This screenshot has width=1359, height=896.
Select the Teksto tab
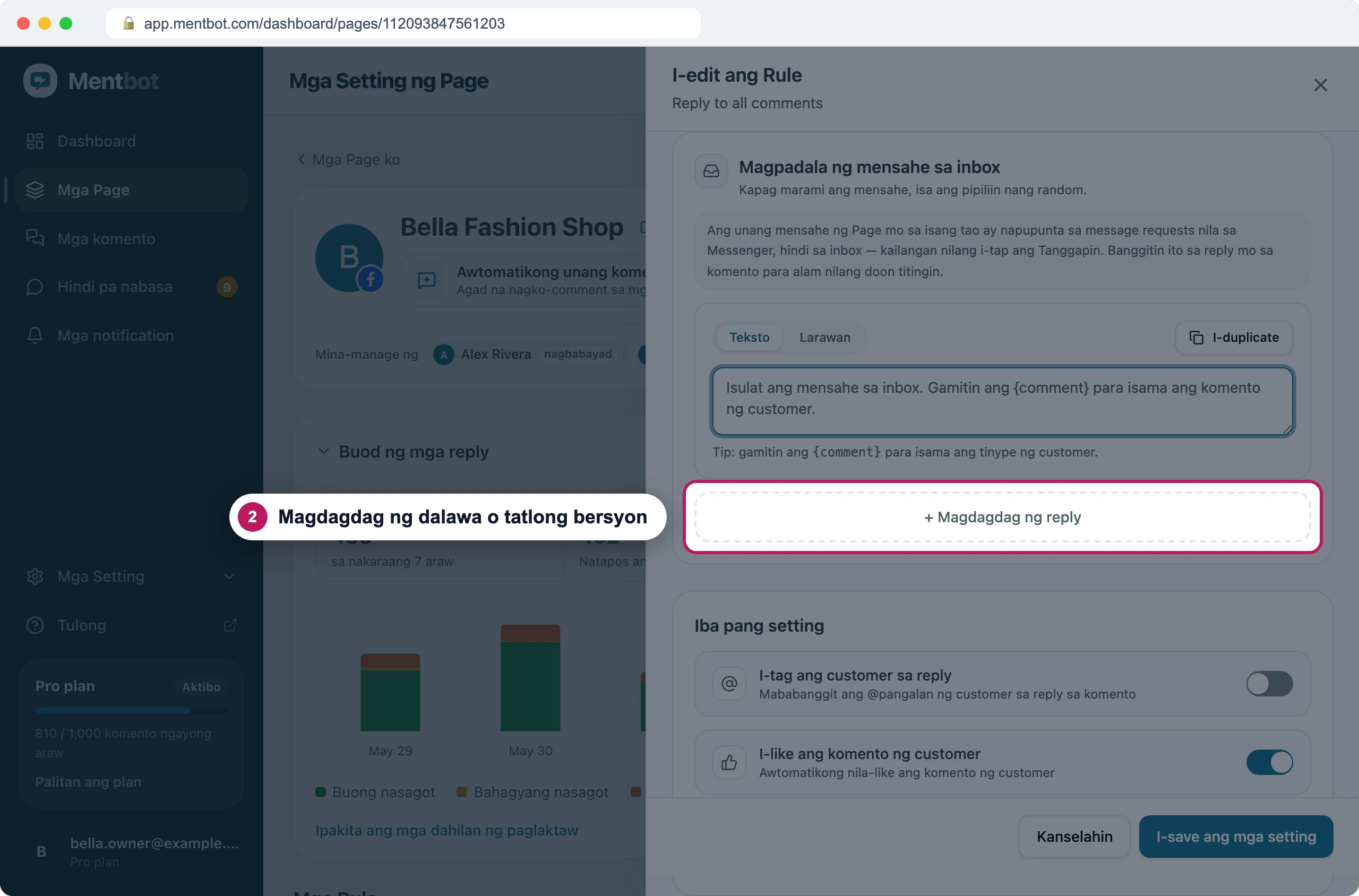(x=749, y=337)
